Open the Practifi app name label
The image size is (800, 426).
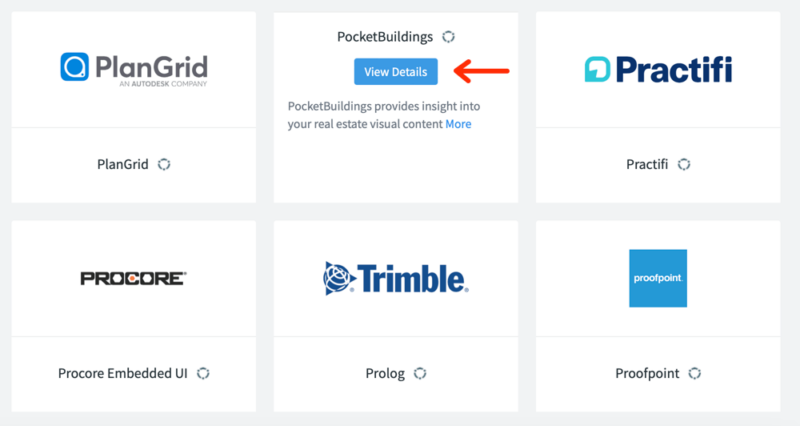647,164
